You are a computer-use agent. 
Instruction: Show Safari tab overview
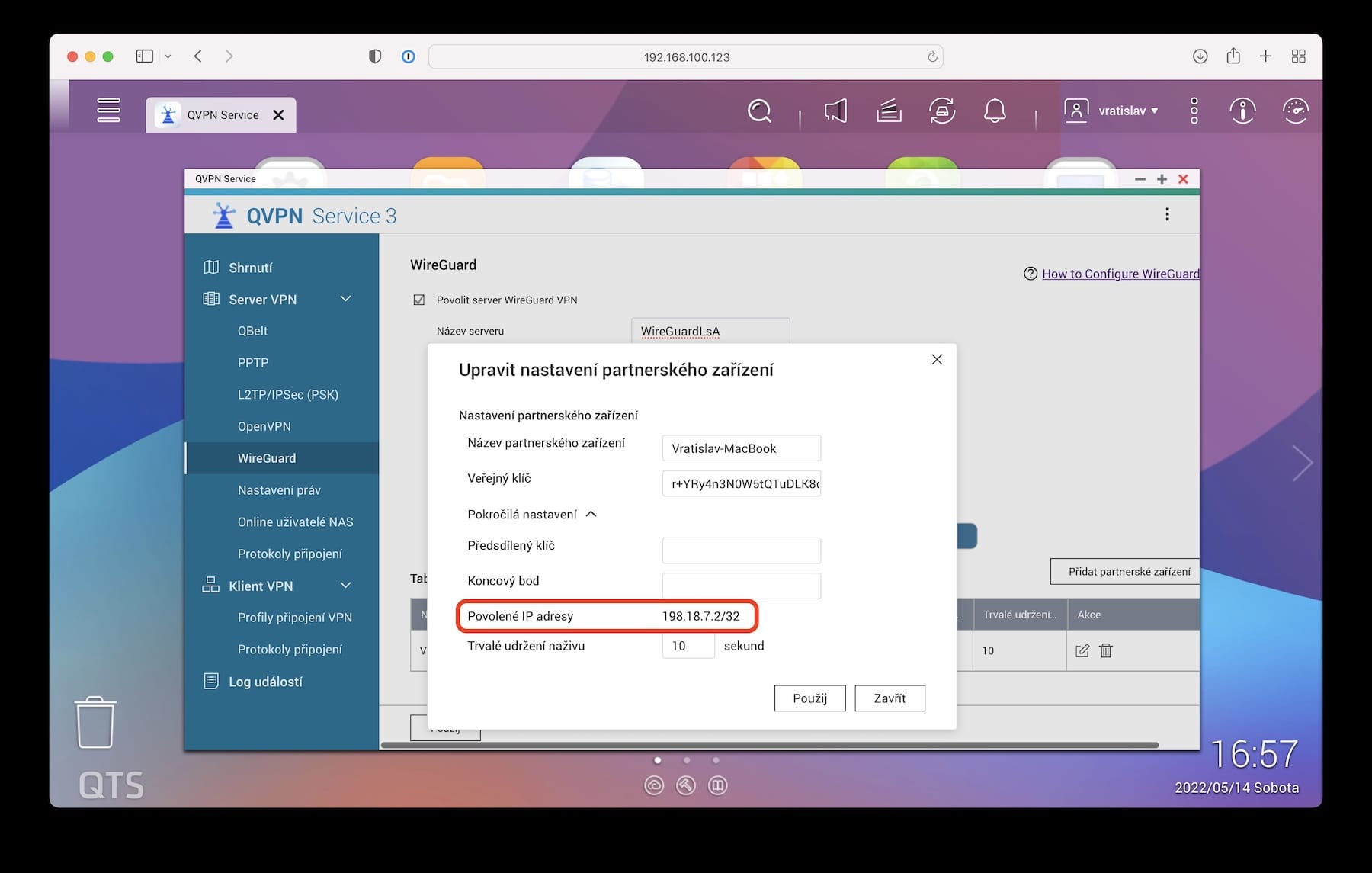[x=1299, y=56]
